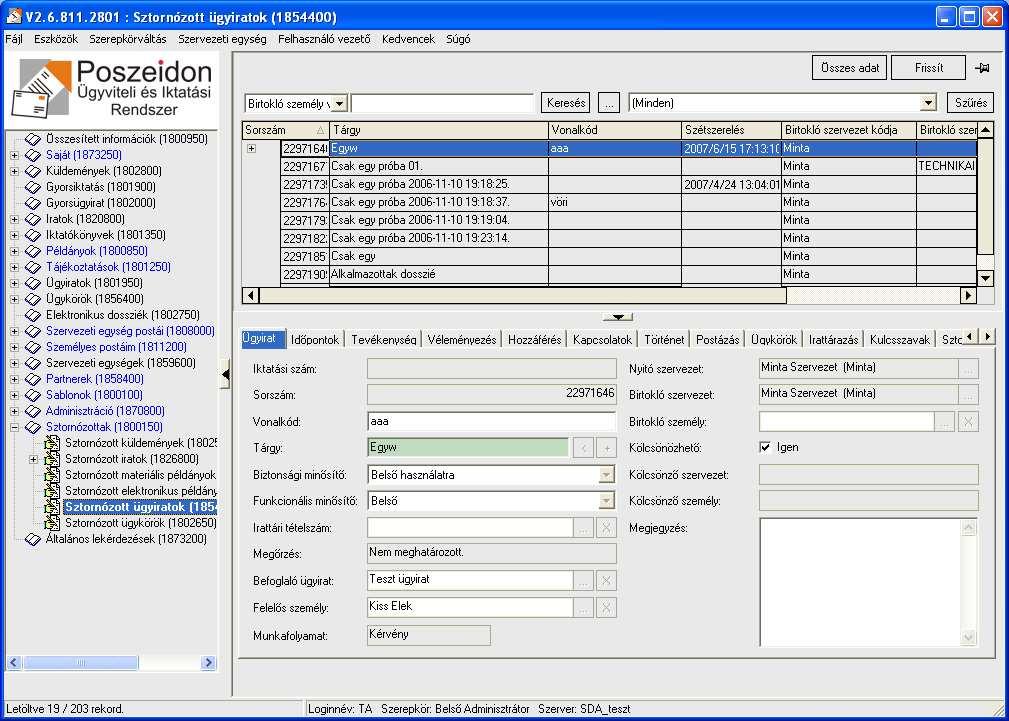Click the Megjegyzés text area

point(861,582)
